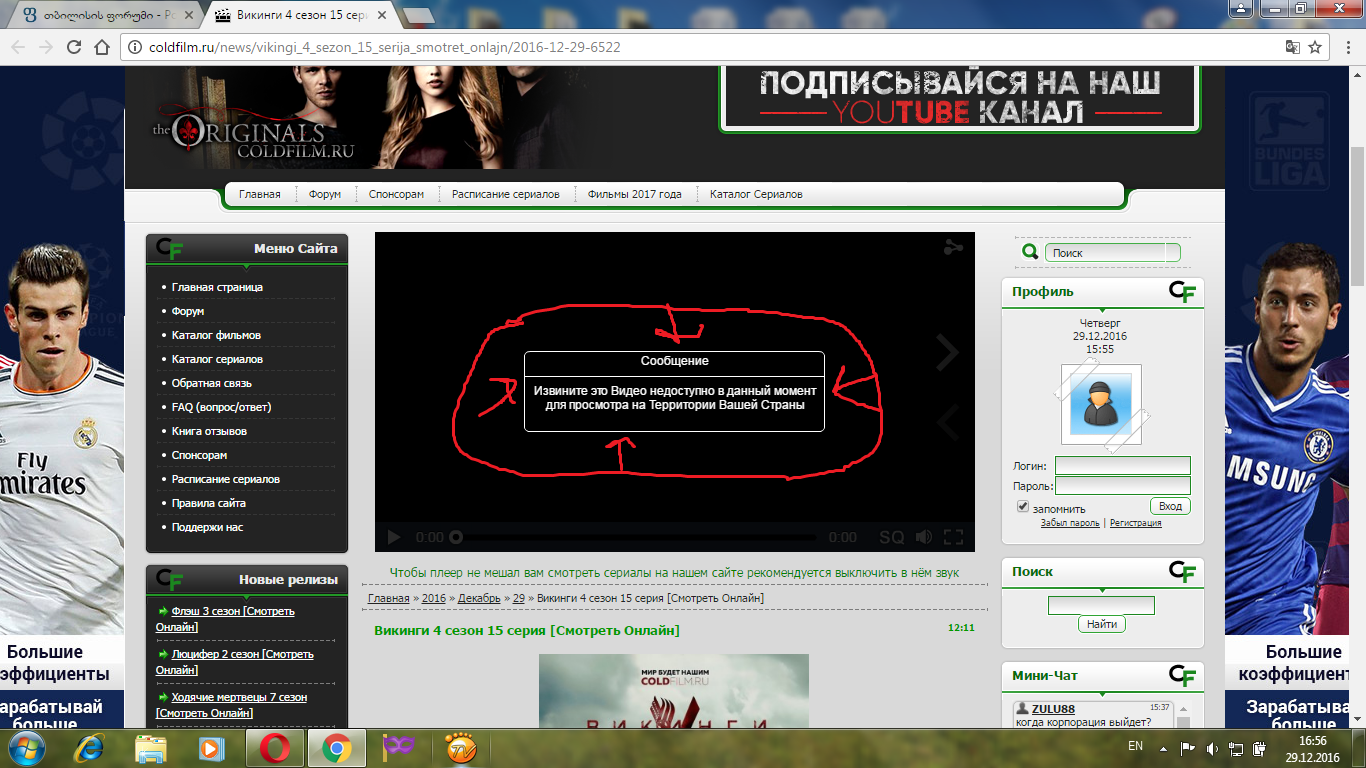Open the Главная menu item
Image resolution: width=1366 pixels, height=768 pixels.
259,194
